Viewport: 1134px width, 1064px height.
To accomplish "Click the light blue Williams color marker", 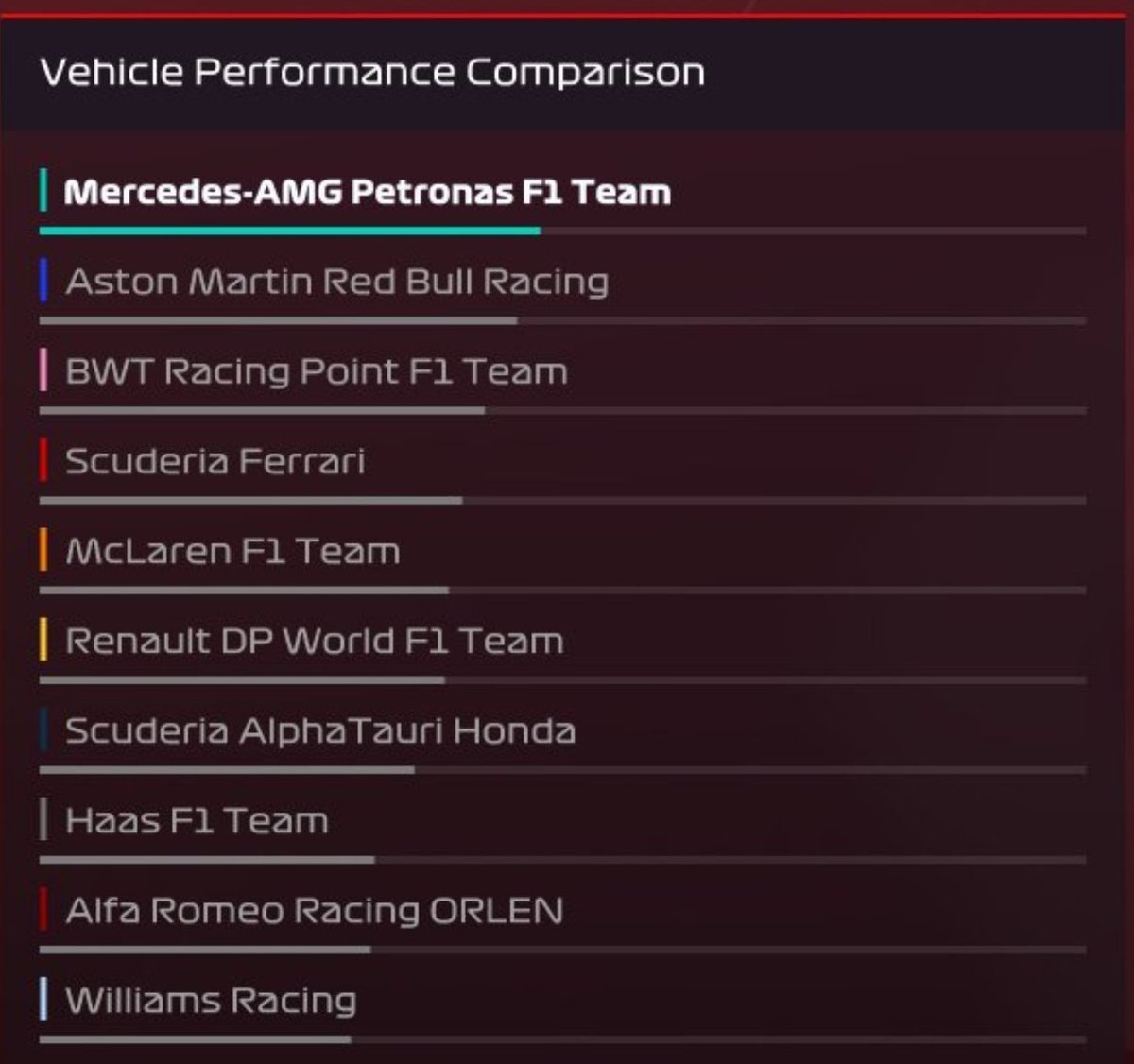I will click(43, 999).
